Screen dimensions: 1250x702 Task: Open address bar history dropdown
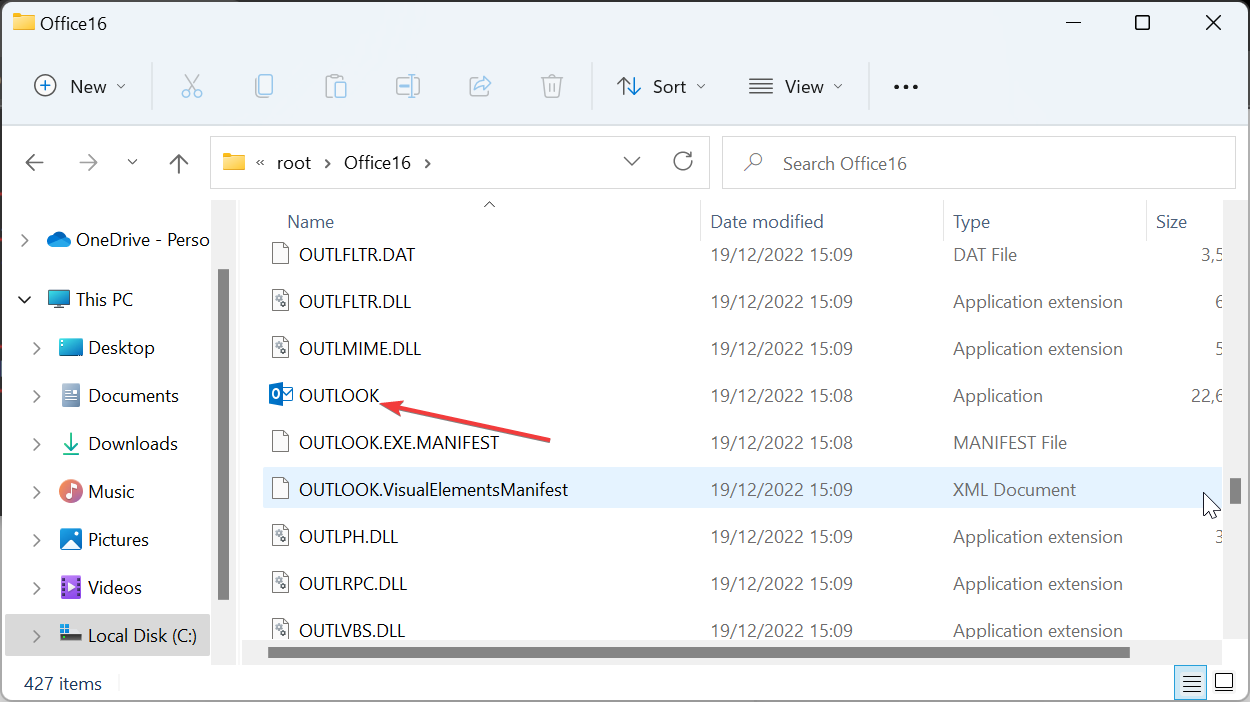coord(632,162)
